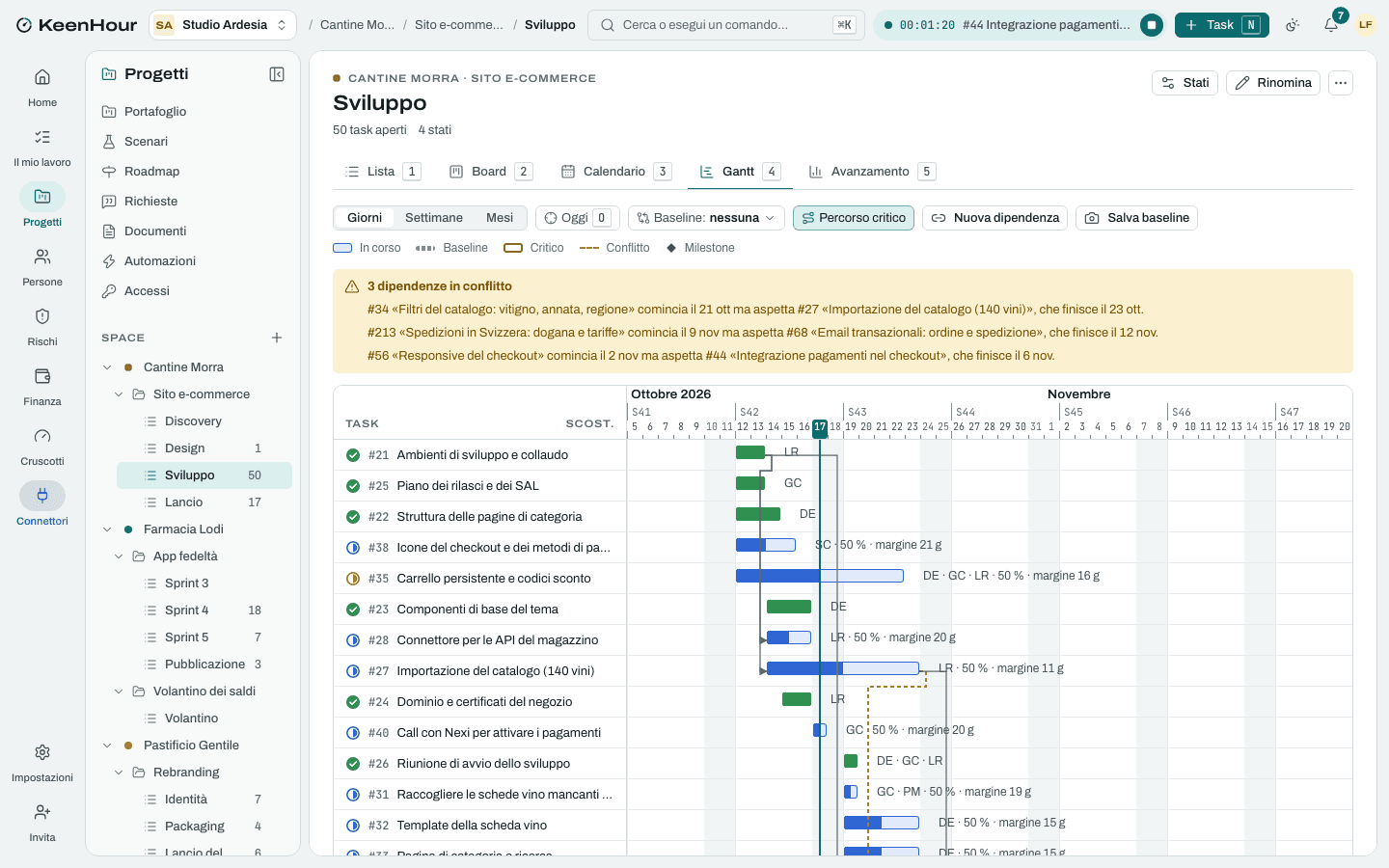Click the Rinomina button
Screen dimensions: 1389x868
[1273, 83]
